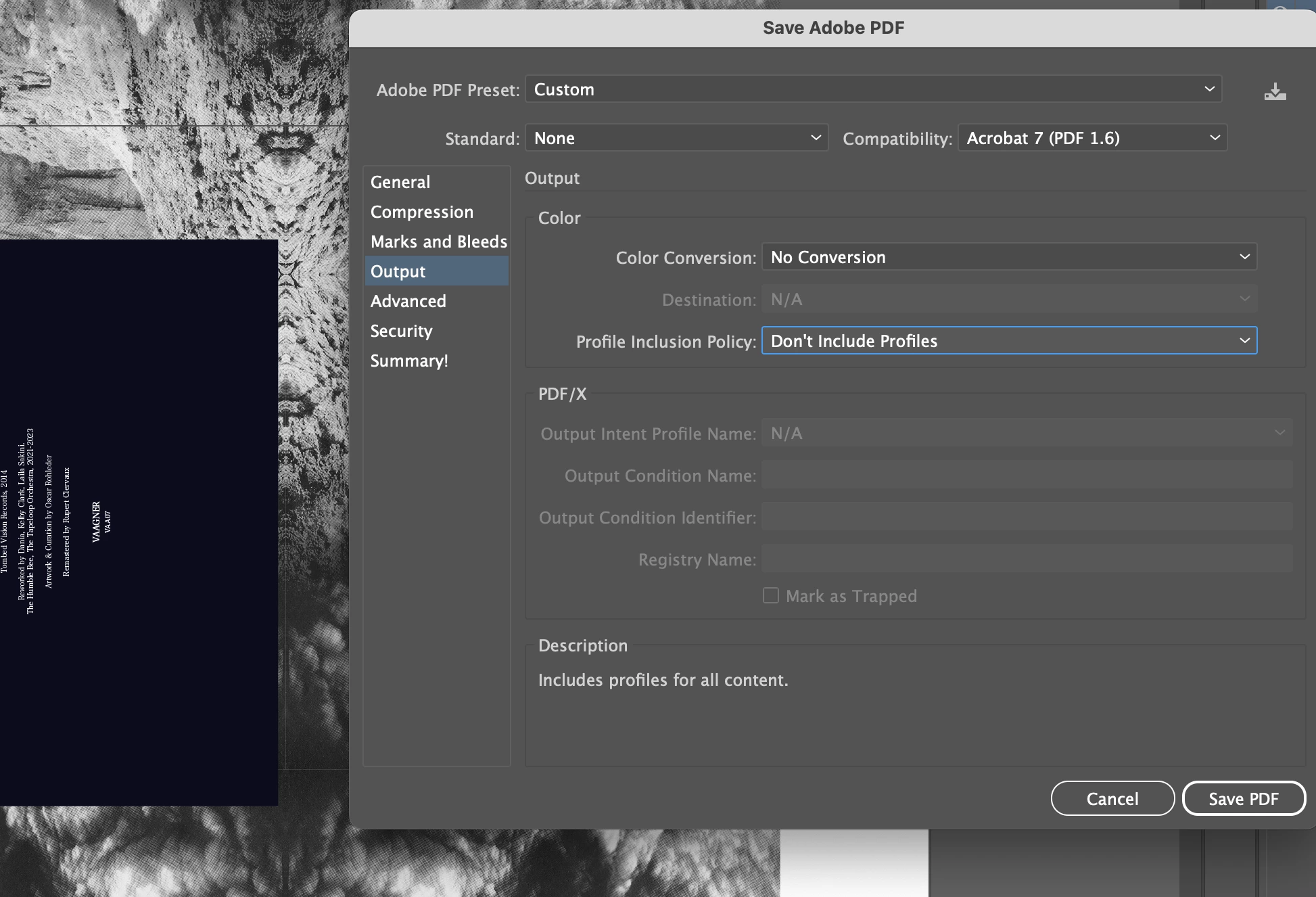Expand Profile Inclusion Policy dropdown
The image size is (1316, 897).
1009,341
